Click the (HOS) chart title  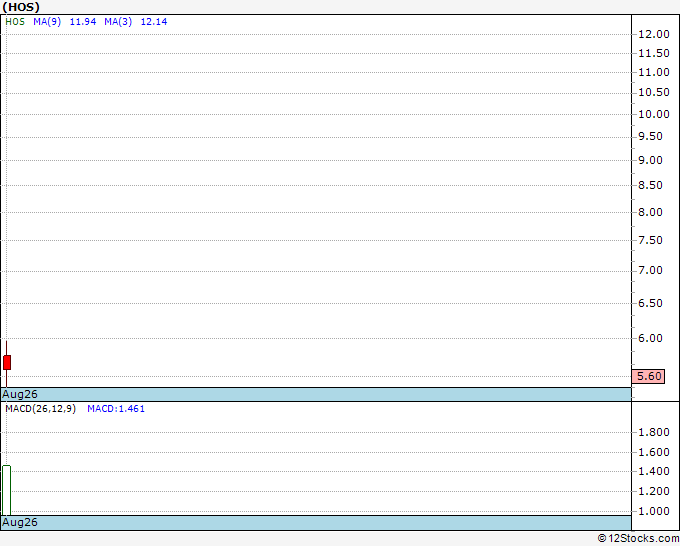click(x=21, y=7)
